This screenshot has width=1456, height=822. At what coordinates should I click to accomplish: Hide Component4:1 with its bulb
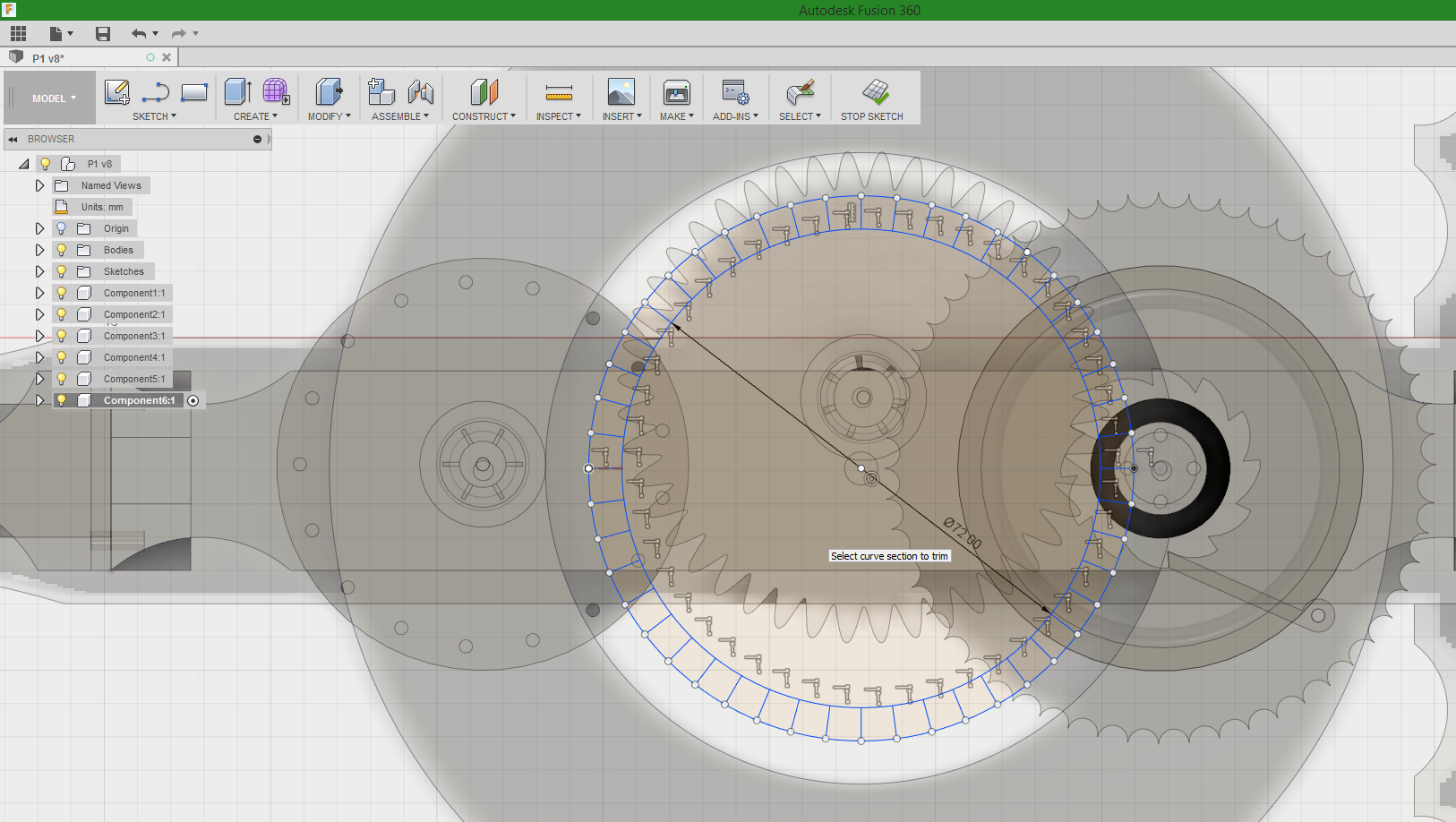[61, 357]
